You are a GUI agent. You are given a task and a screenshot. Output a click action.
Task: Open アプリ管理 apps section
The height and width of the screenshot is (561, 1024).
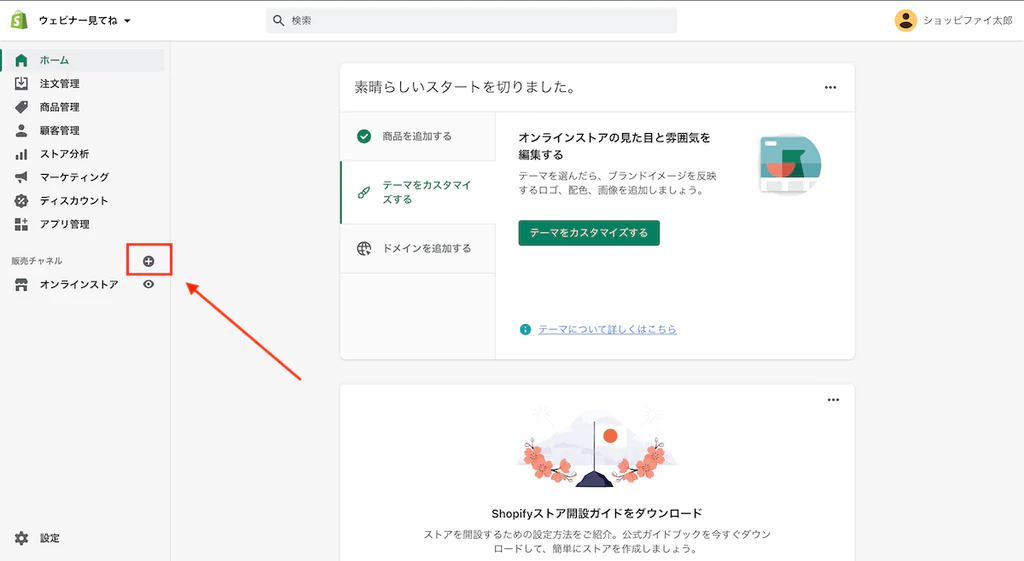click(64, 224)
